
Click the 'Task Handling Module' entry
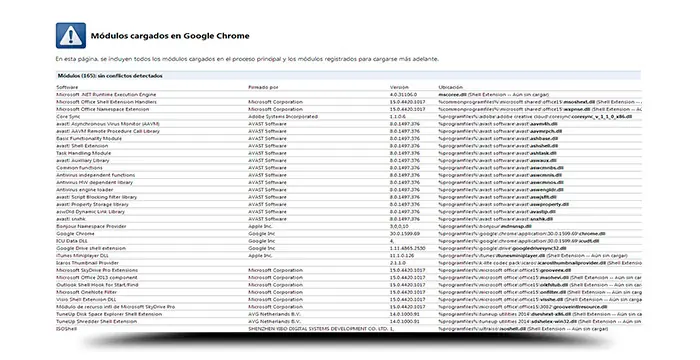(x=83, y=153)
